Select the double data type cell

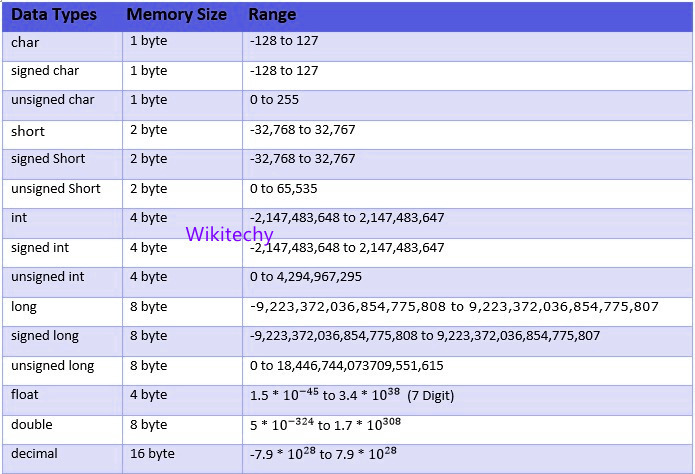(x=32, y=425)
